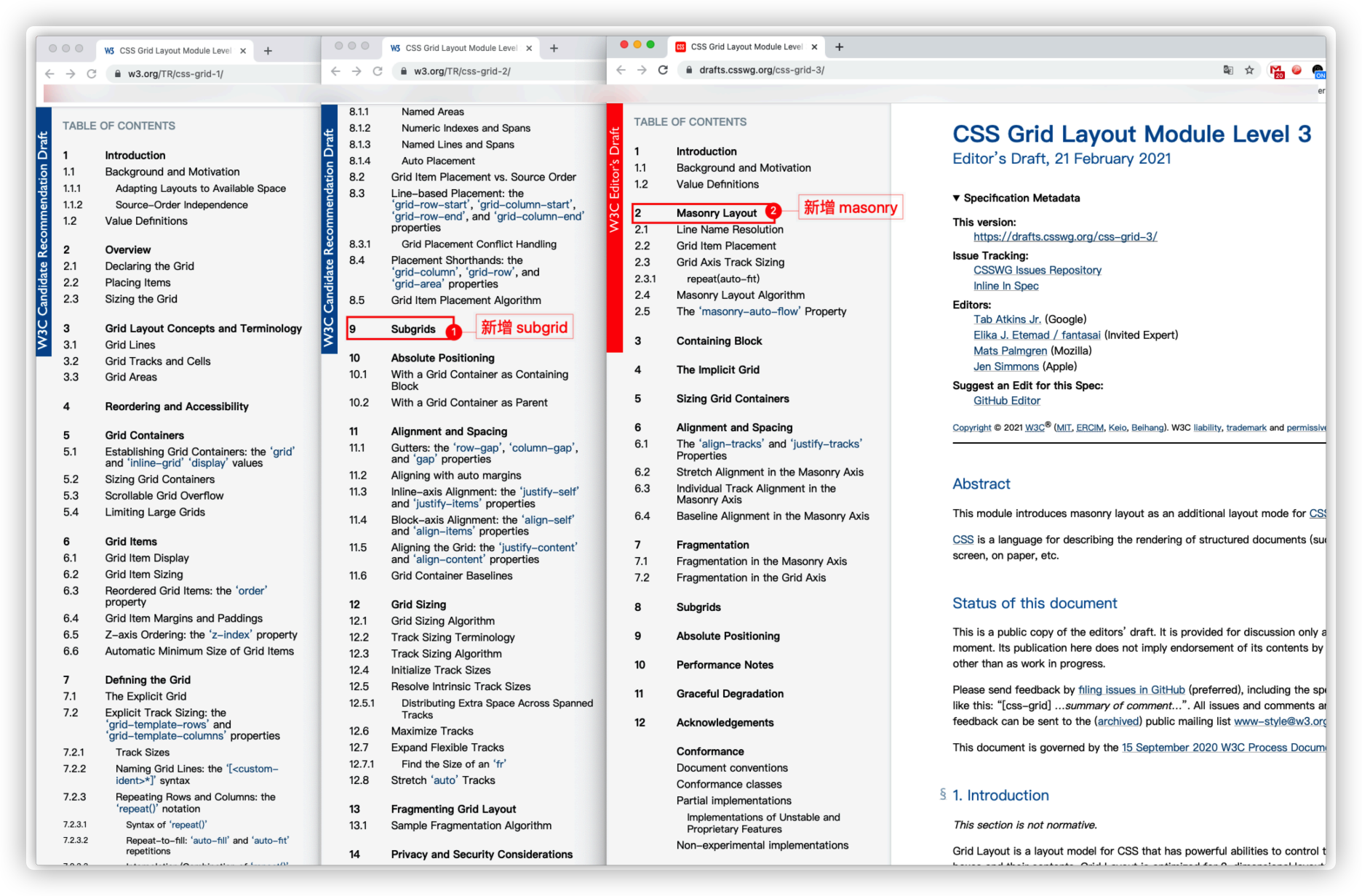Select the css-grid-2 browser tab

[460, 48]
